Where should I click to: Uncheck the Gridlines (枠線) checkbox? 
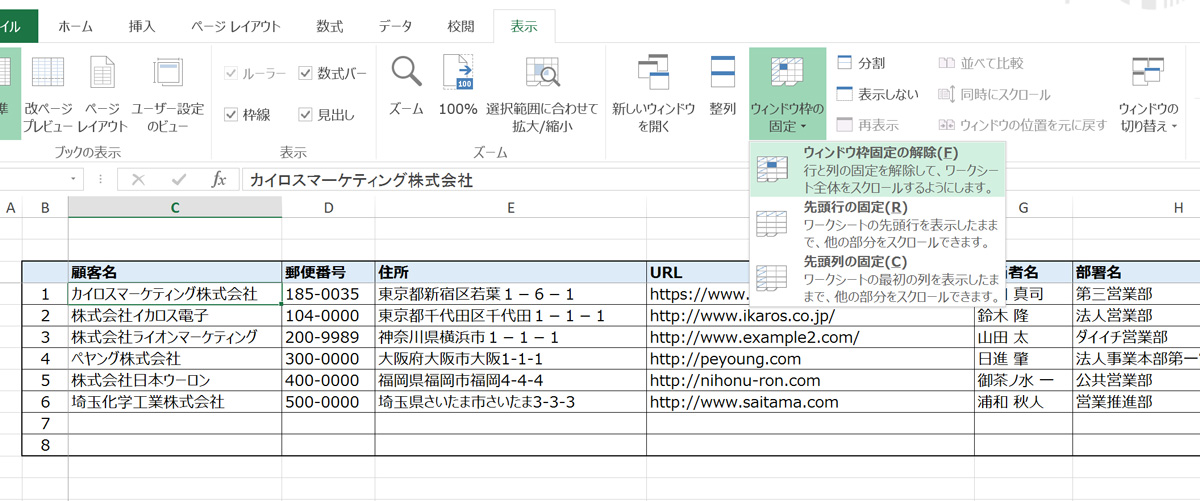(x=231, y=115)
